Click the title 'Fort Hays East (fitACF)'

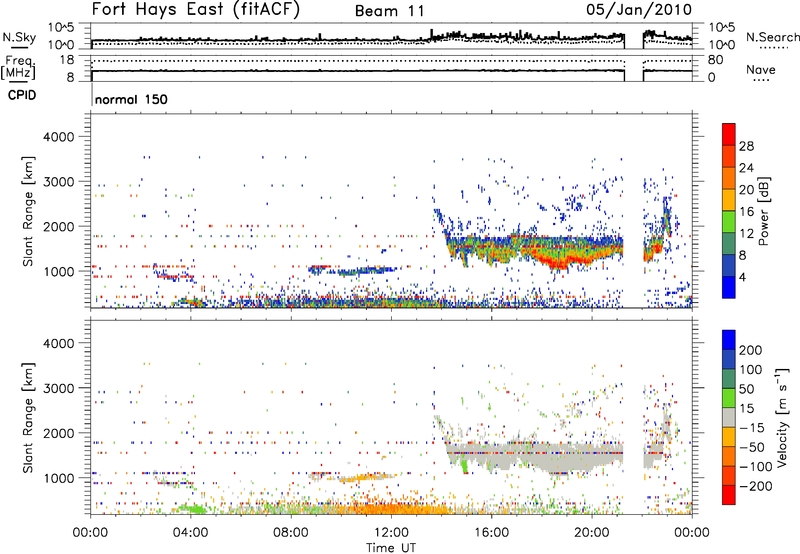(x=195, y=9)
